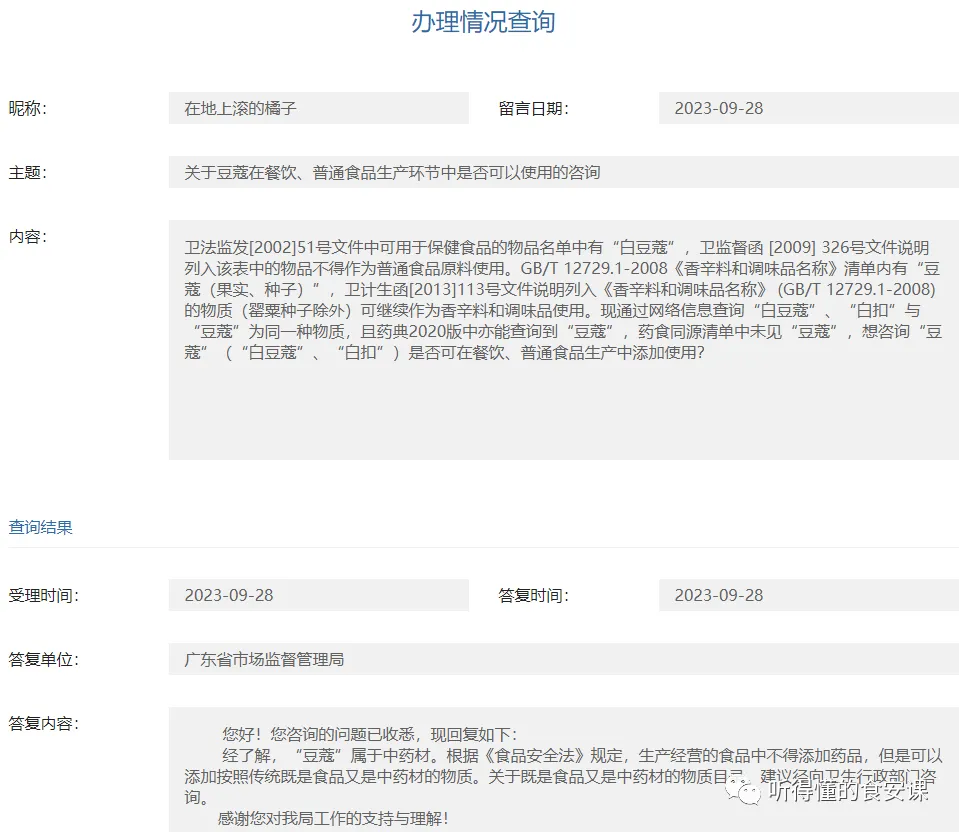Click the 答复时间 label
The image size is (959, 832).
[531, 594]
